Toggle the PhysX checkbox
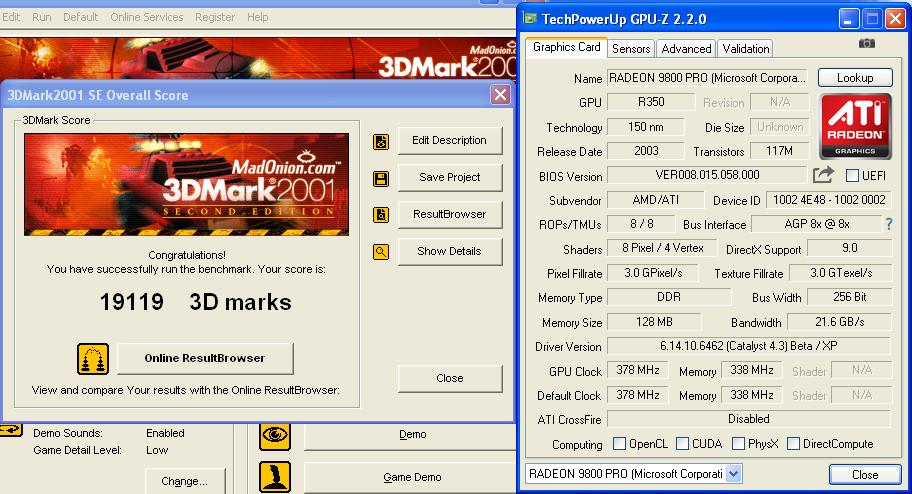912x494 pixels. coord(739,443)
